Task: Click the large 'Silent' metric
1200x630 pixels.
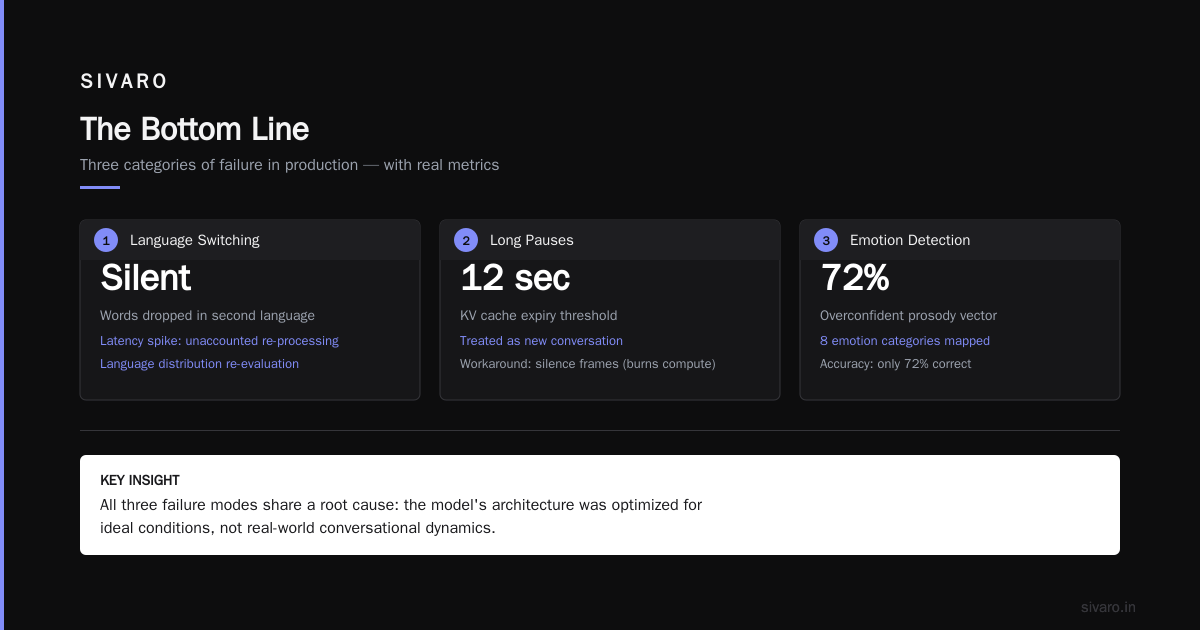Action: pyautogui.click(x=146, y=278)
